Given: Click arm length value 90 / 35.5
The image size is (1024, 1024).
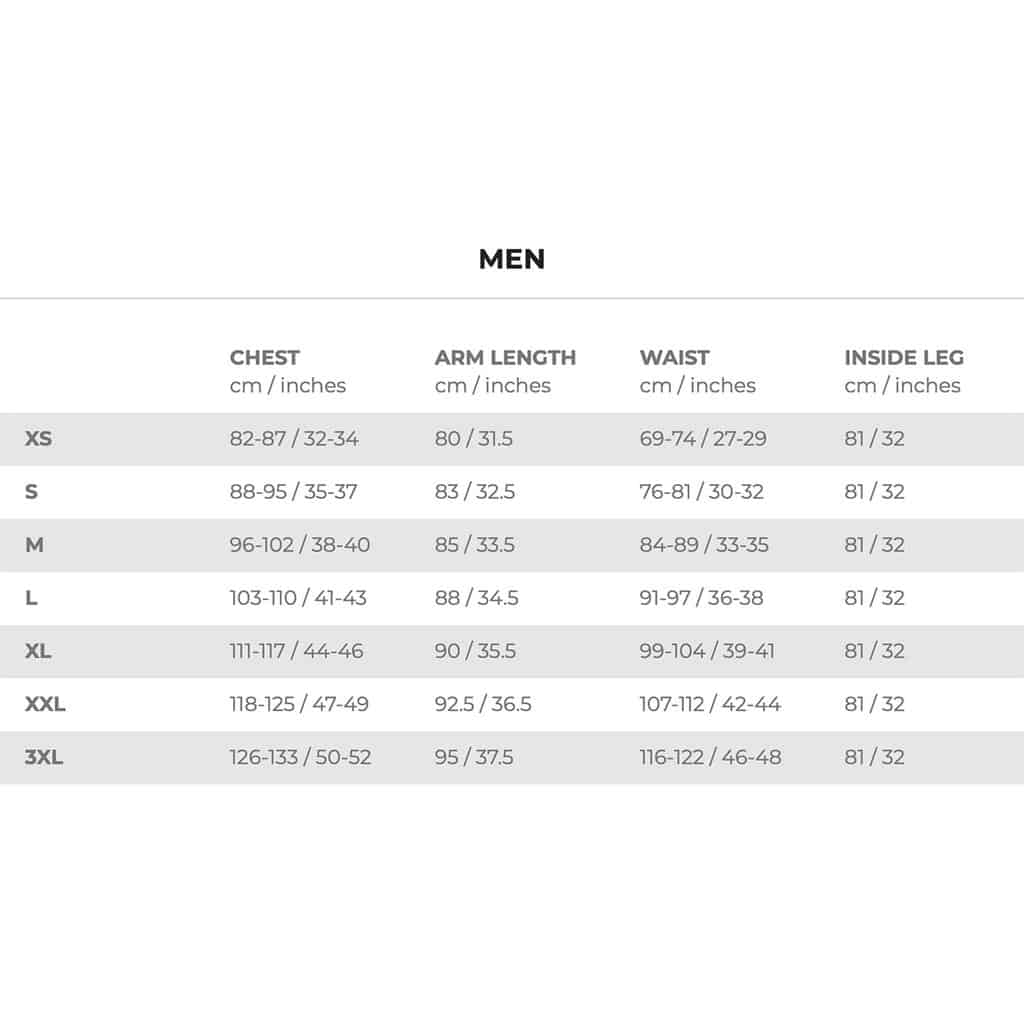Looking at the screenshot, I should [x=475, y=650].
